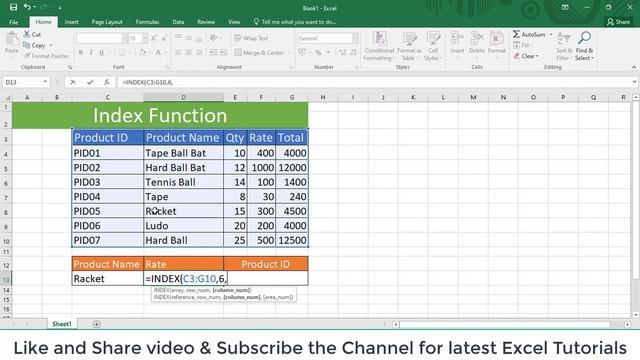Click the Orientation text angle icon
This screenshot has width=640, height=360.
(x=214, y=38)
